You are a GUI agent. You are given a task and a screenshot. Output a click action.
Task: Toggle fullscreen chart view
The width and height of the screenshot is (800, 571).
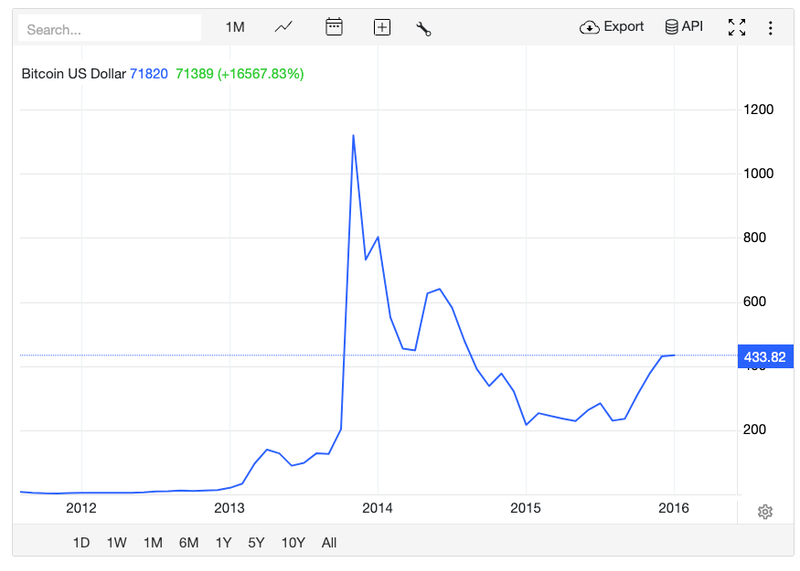coord(737,27)
